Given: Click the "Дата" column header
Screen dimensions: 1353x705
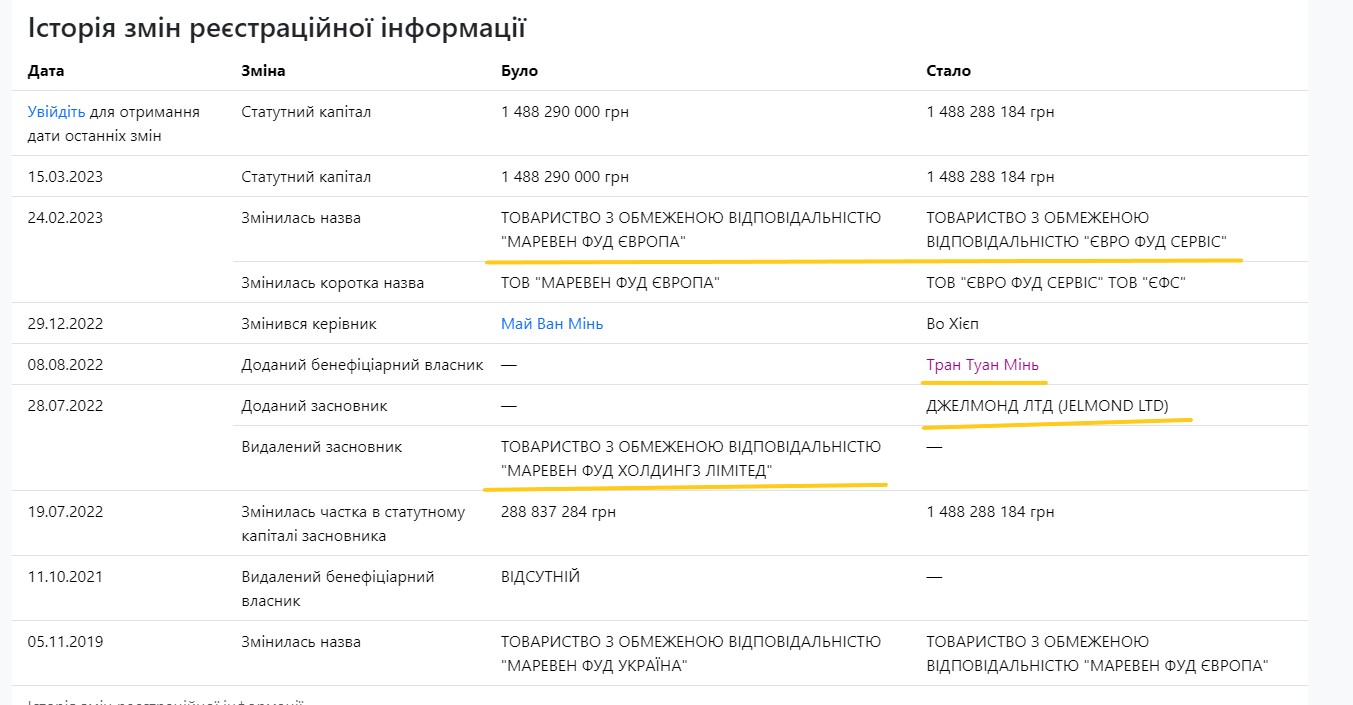Looking at the screenshot, I should click(x=46, y=71).
